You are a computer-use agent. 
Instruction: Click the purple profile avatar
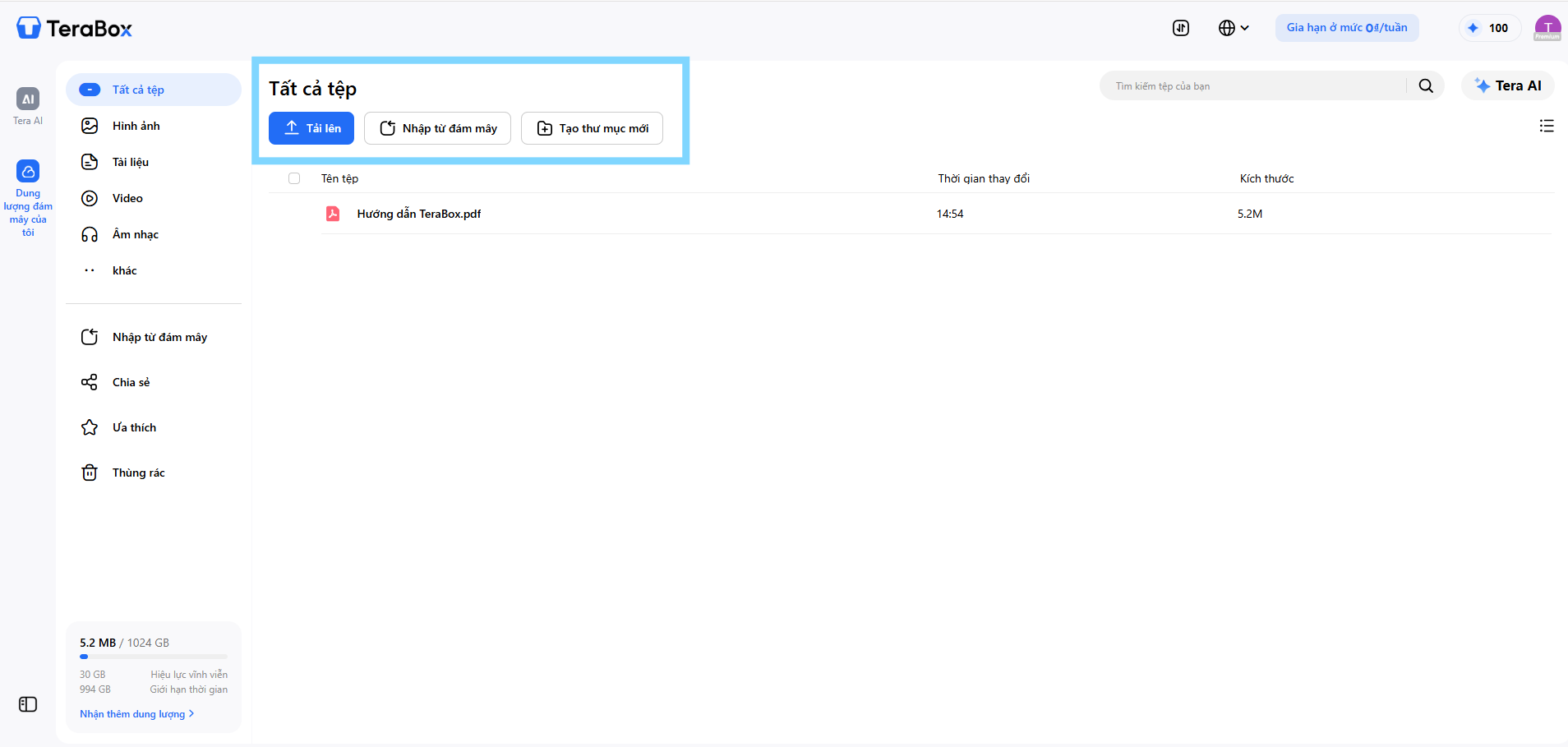(1547, 28)
